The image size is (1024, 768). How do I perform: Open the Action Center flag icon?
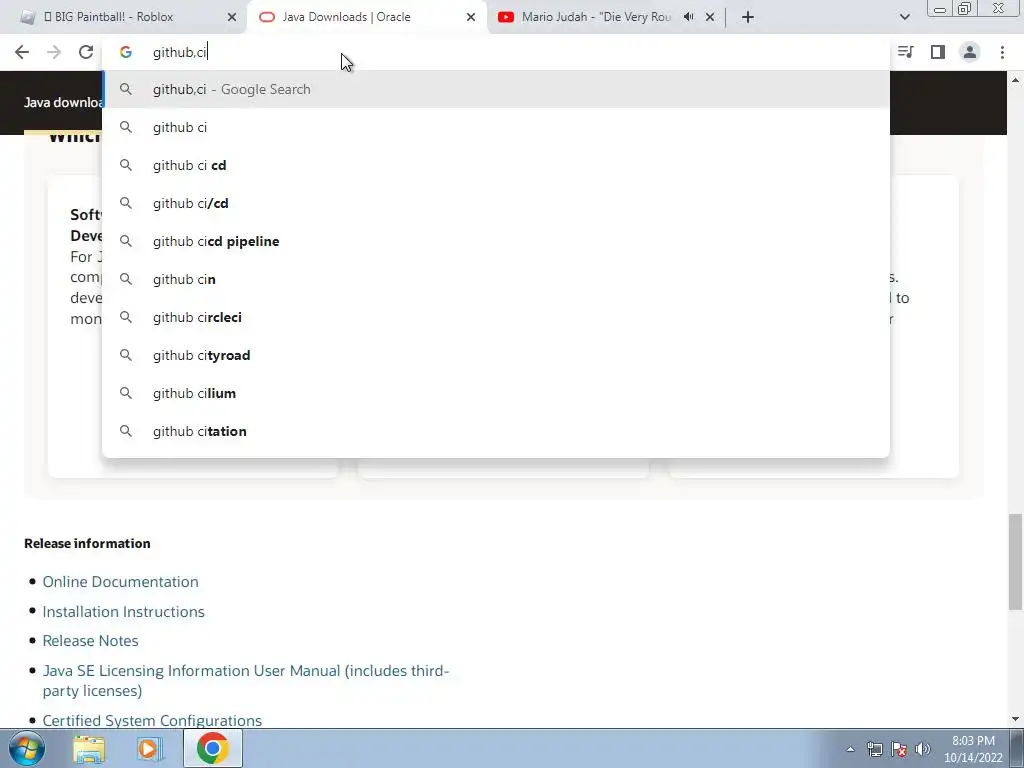tap(899, 749)
